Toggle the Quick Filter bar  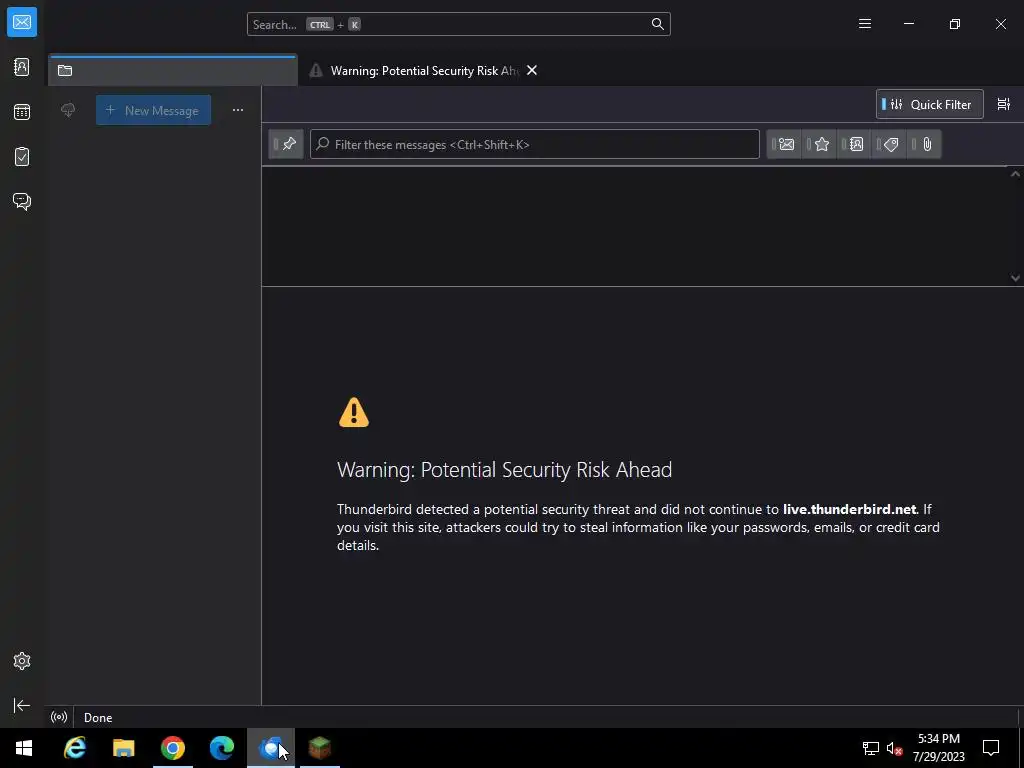click(x=929, y=104)
